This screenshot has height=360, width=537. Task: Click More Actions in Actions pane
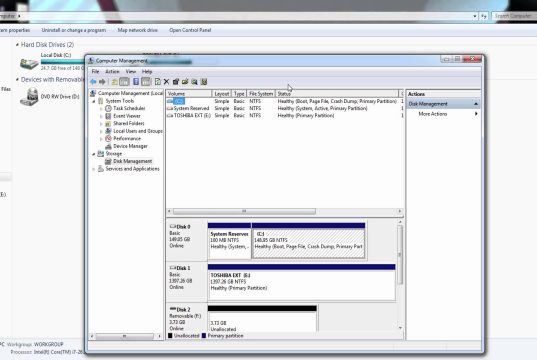click(x=433, y=114)
